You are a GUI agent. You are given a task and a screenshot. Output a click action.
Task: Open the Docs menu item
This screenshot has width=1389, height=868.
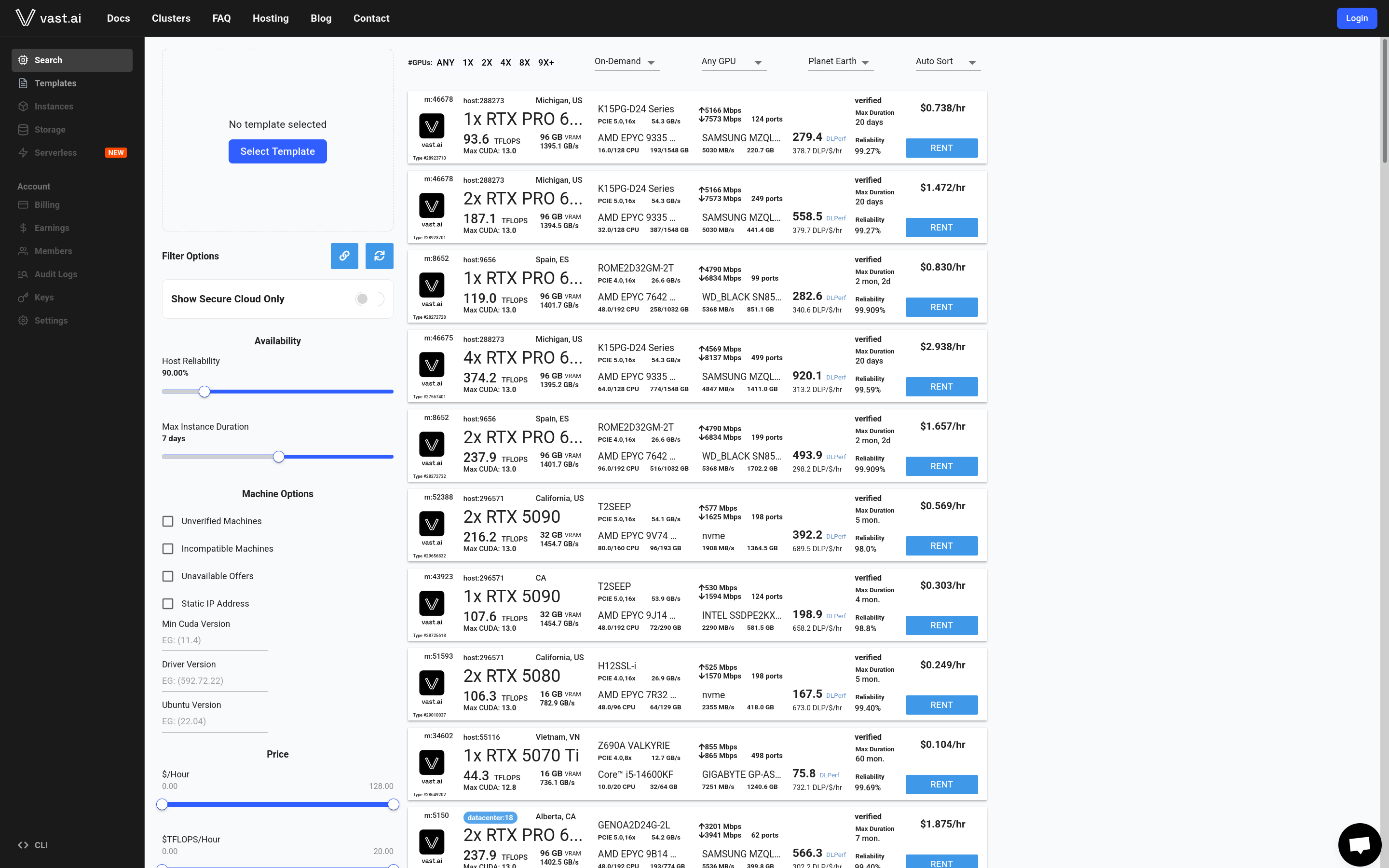click(118, 18)
